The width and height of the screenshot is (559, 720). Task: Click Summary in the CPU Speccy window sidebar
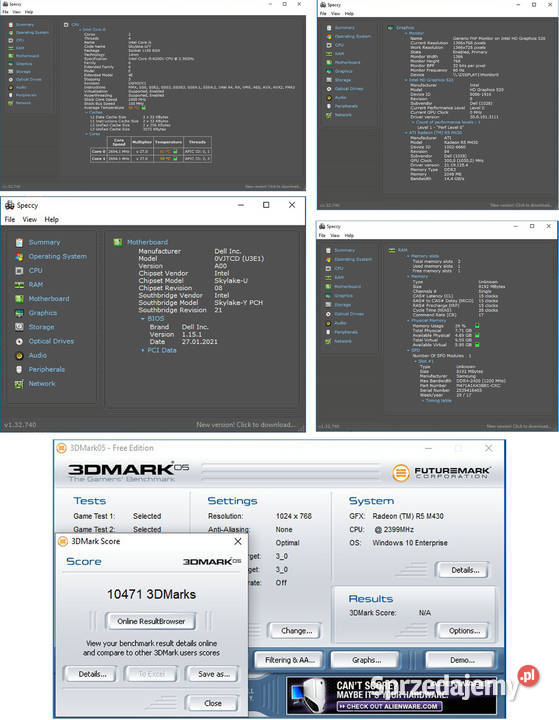pyautogui.click(x=25, y=25)
